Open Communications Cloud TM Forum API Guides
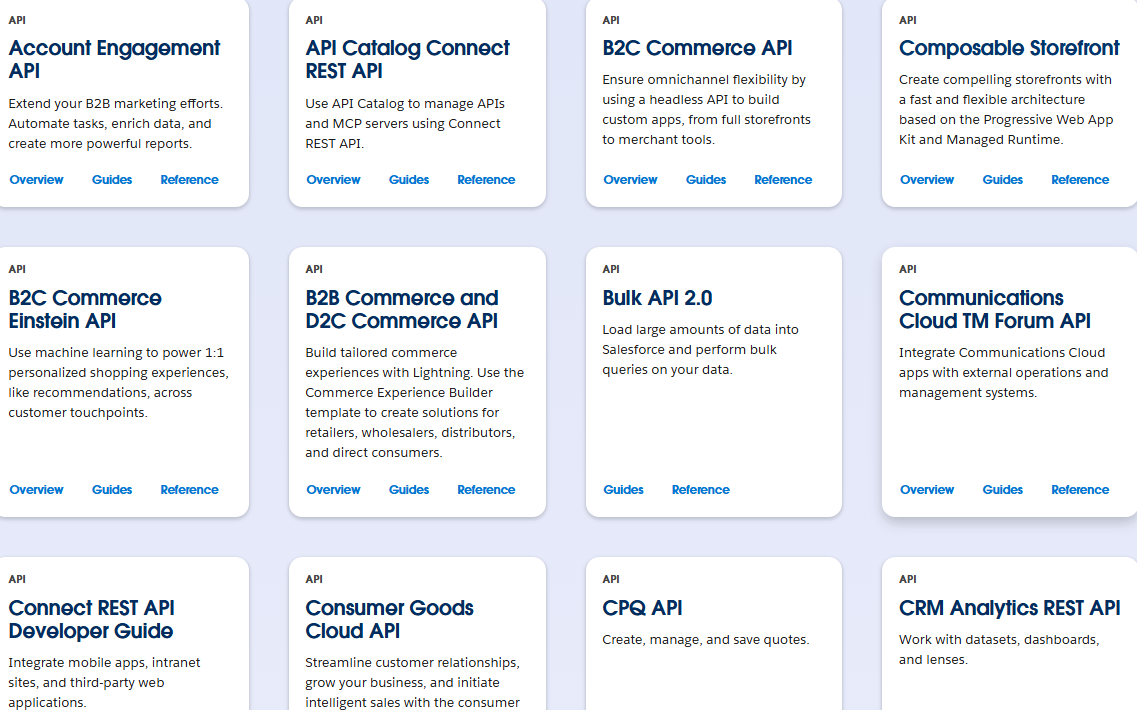 click(x=1003, y=490)
